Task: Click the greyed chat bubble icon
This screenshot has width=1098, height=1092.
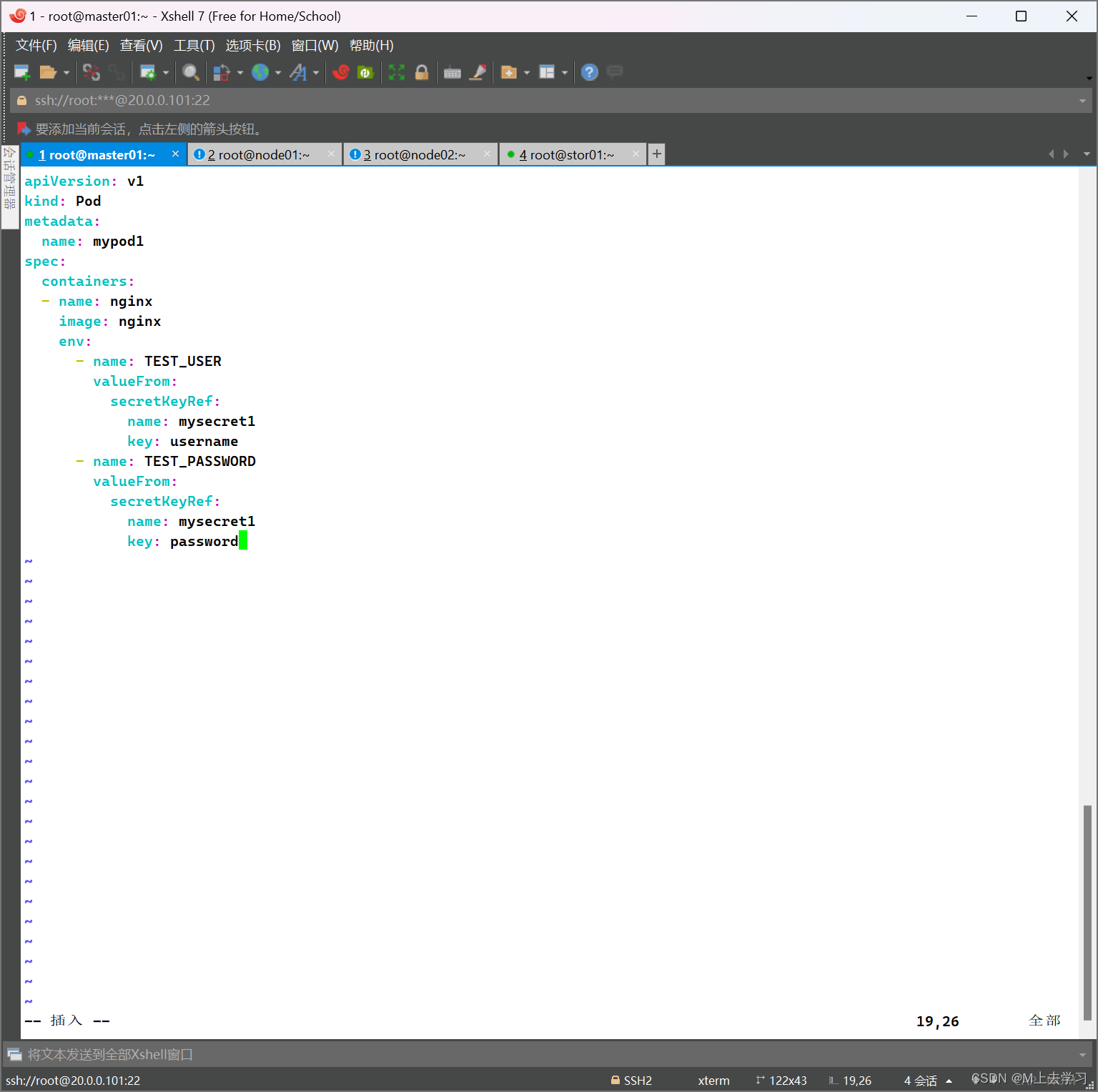Action: (614, 71)
